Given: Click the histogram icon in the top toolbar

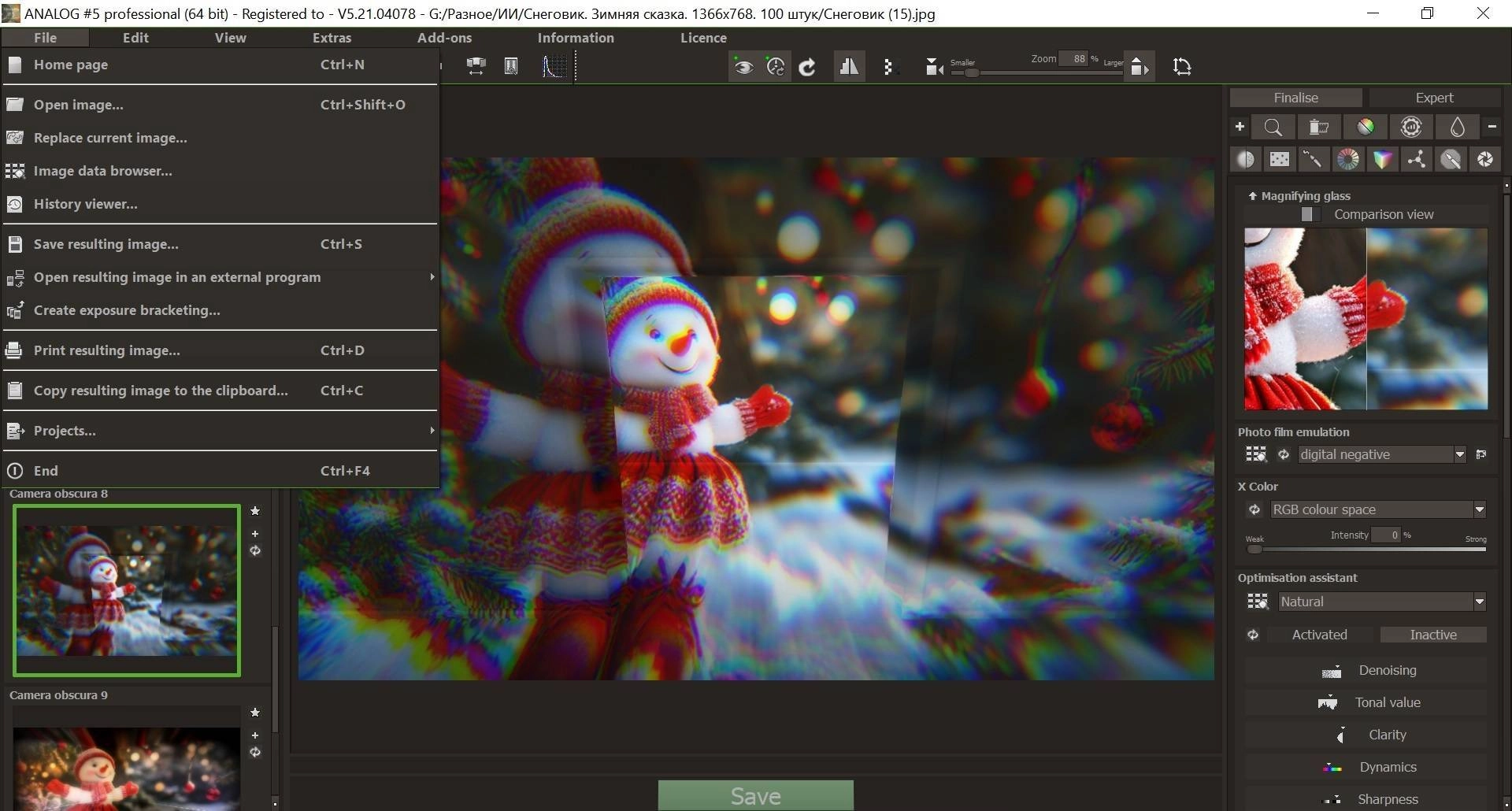Looking at the screenshot, I should pyautogui.click(x=554, y=67).
